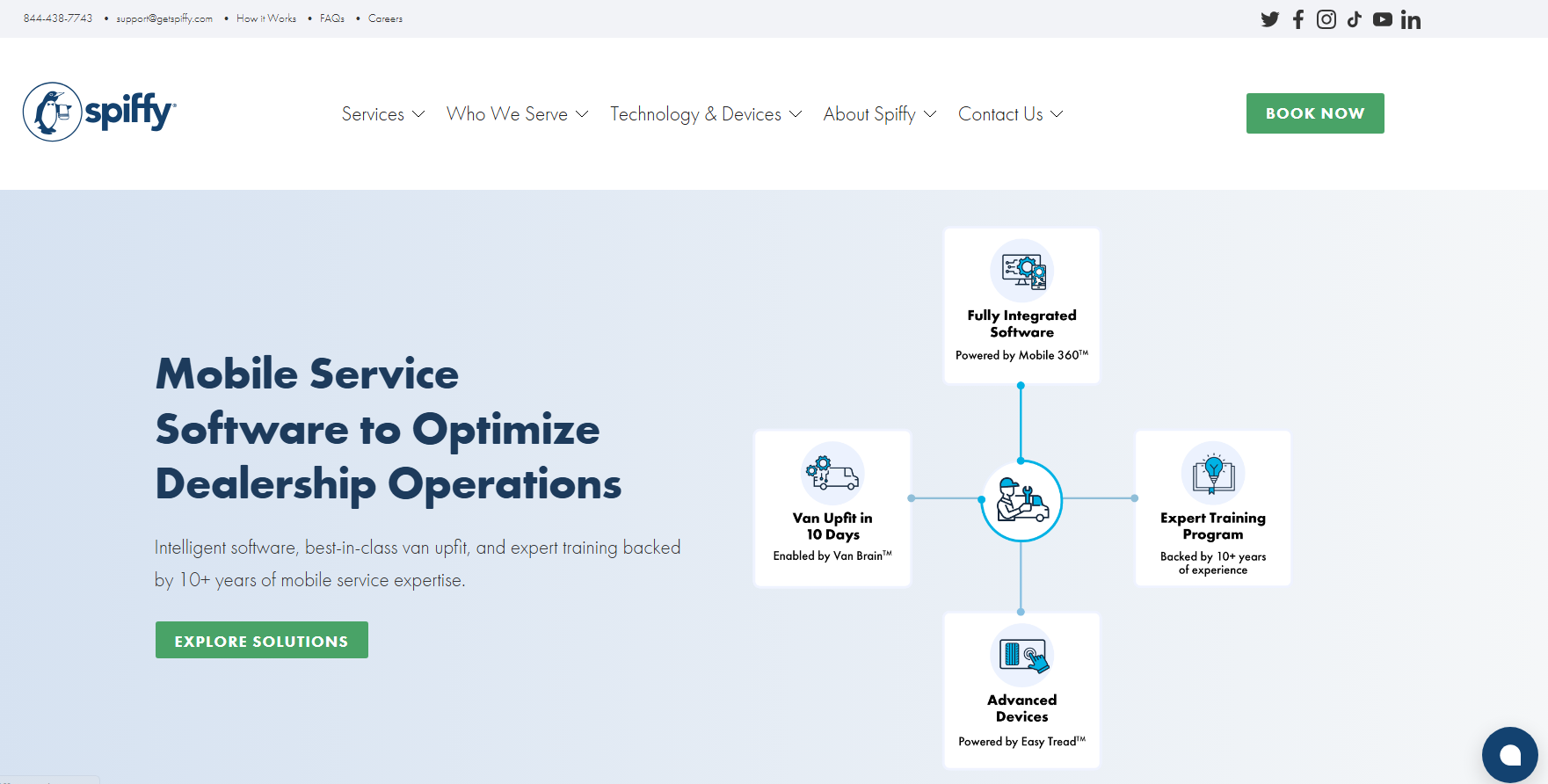This screenshot has height=784, width=1548.
Task: Expand the Contact Us chevron
Action: coord(1057,114)
